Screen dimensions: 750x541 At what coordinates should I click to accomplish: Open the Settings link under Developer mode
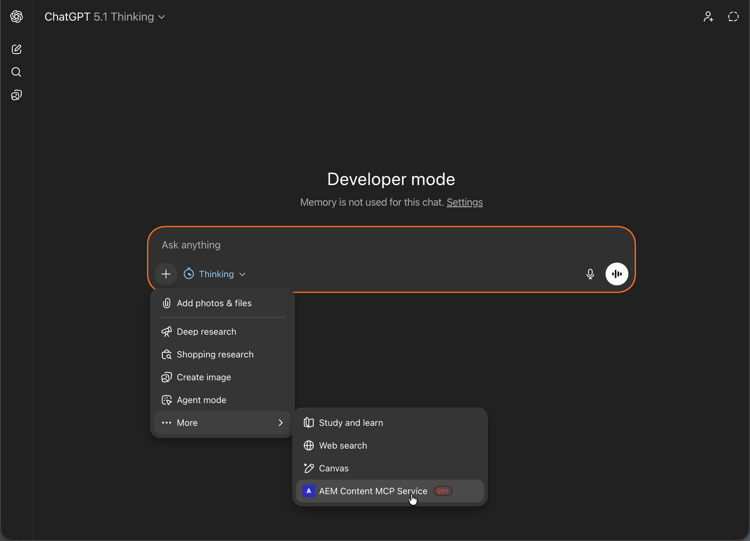click(x=464, y=202)
